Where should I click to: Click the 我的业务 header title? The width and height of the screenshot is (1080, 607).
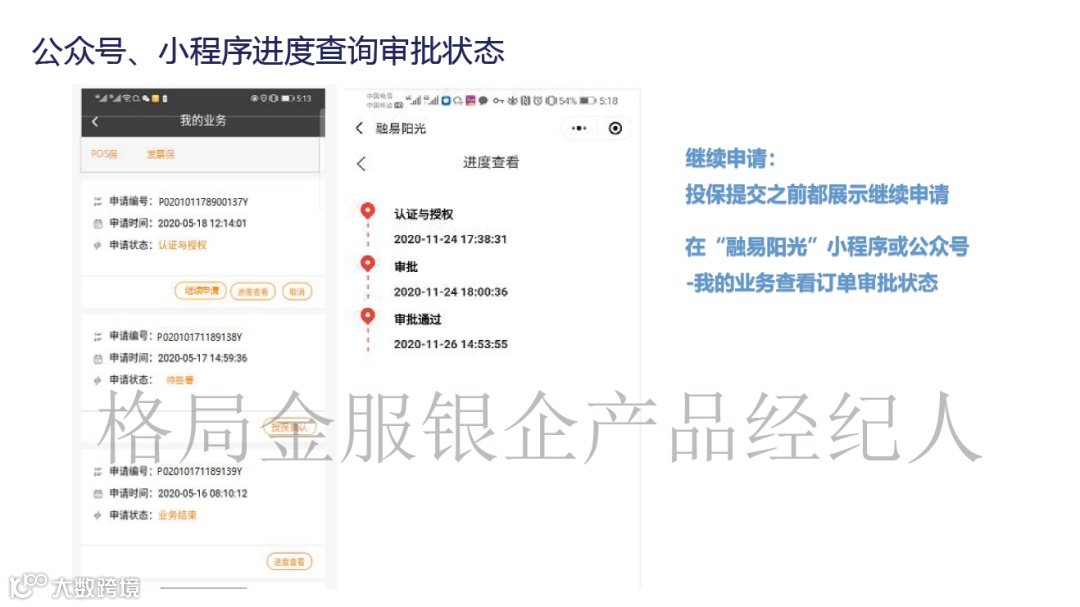pos(202,121)
